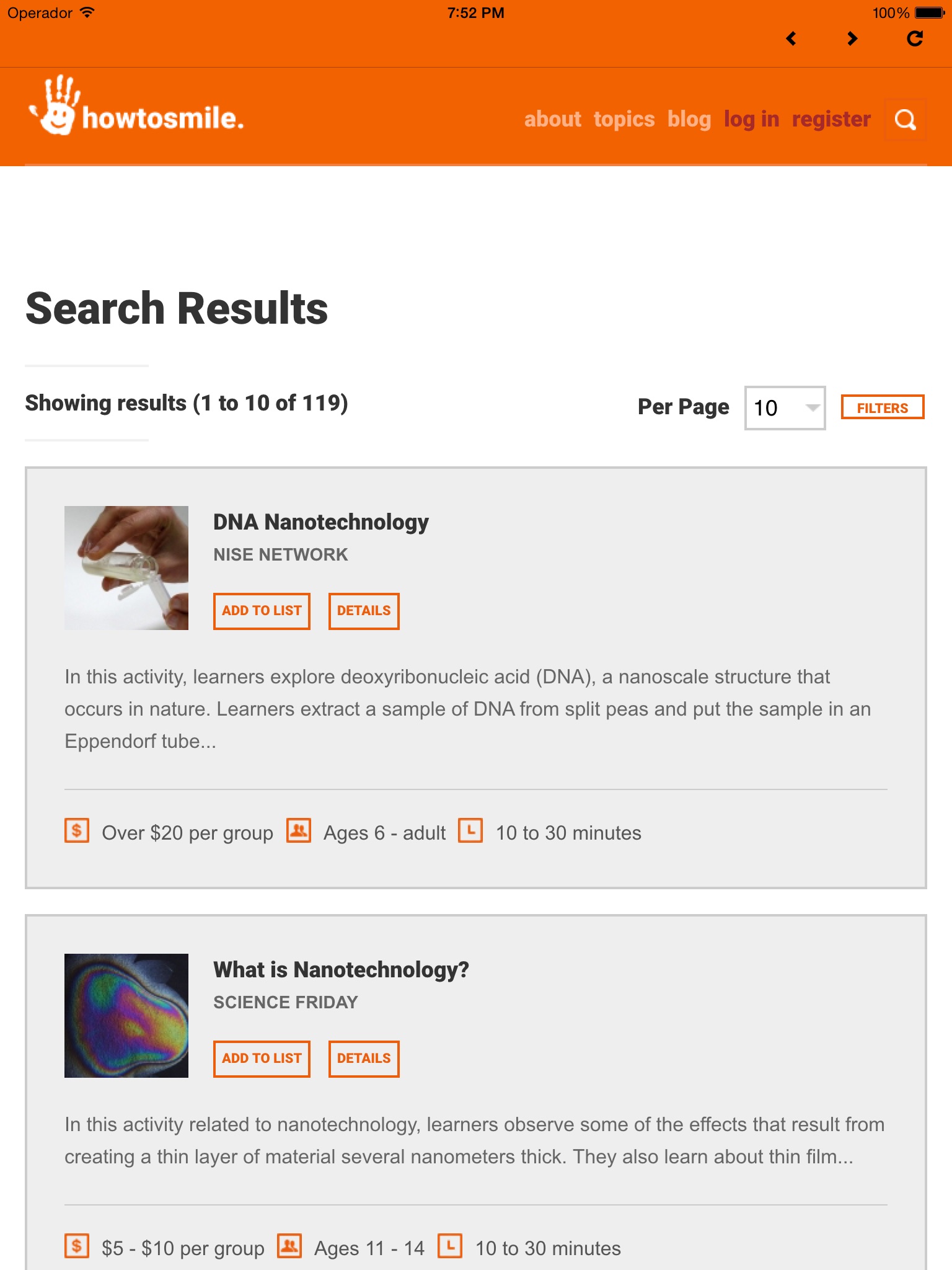Click the register link
This screenshot has width=952, height=1270.
click(831, 119)
